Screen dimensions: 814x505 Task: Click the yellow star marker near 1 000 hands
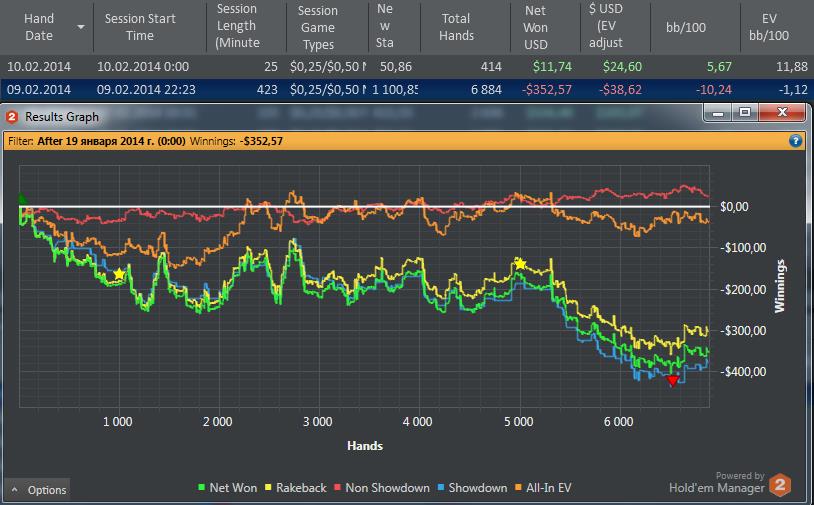click(119, 274)
